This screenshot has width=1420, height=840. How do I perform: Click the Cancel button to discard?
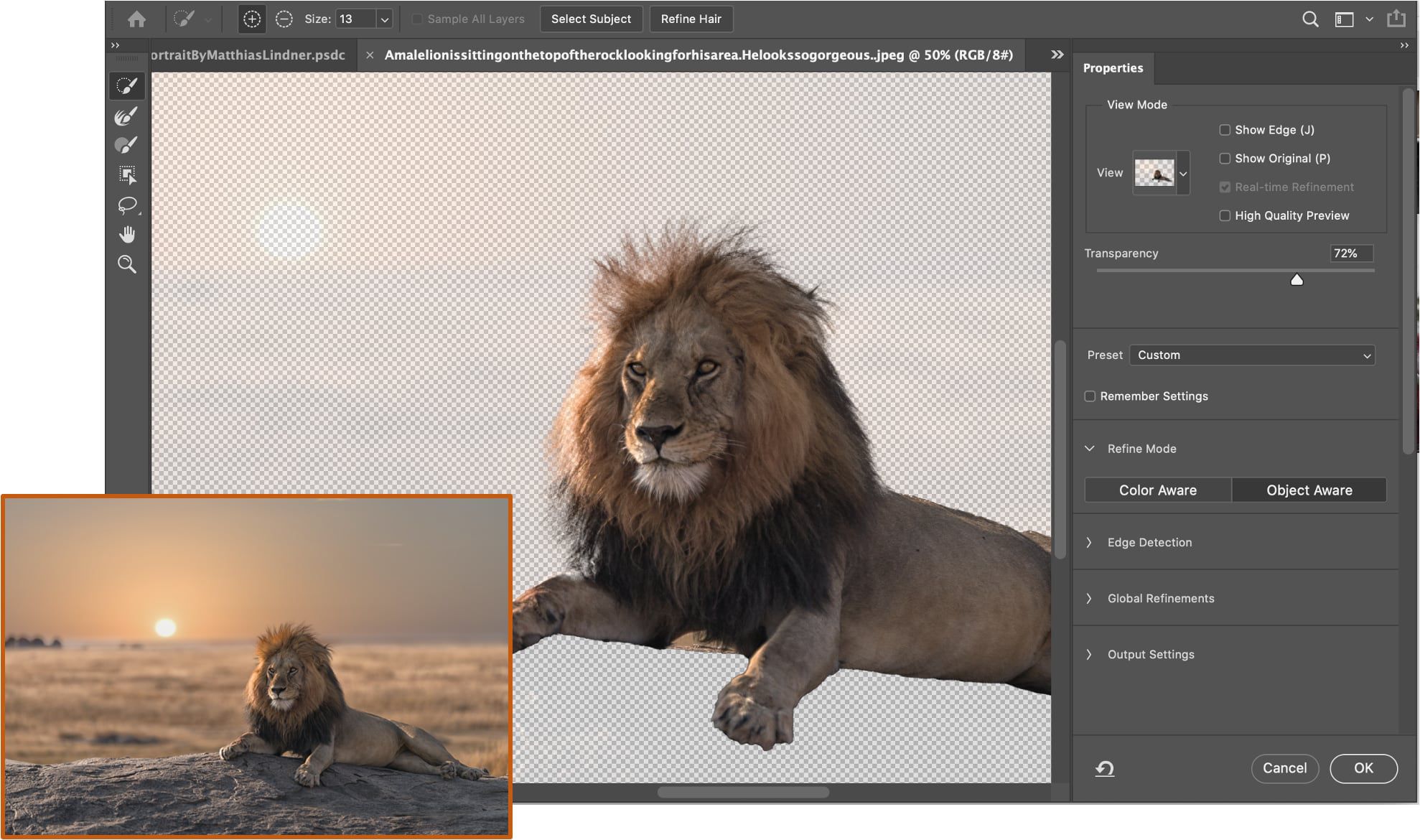pyautogui.click(x=1285, y=768)
